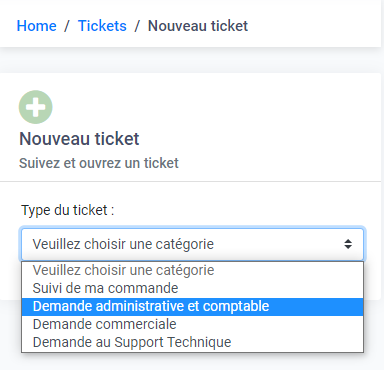384x370 pixels.
Task: Select Demande administrative et comptable option
Action: (193, 306)
